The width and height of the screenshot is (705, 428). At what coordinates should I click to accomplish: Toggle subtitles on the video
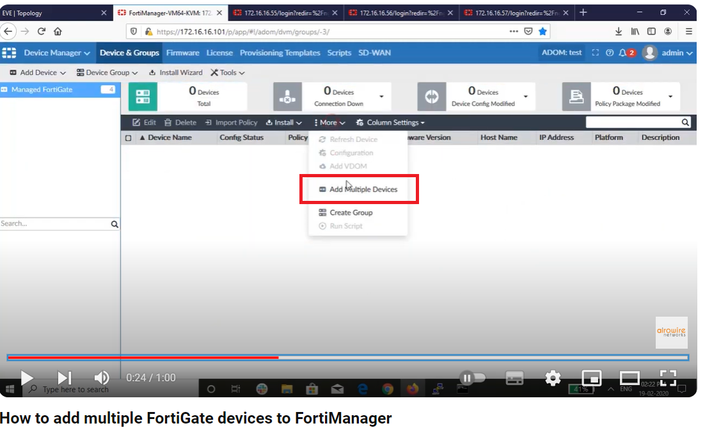[x=514, y=378]
